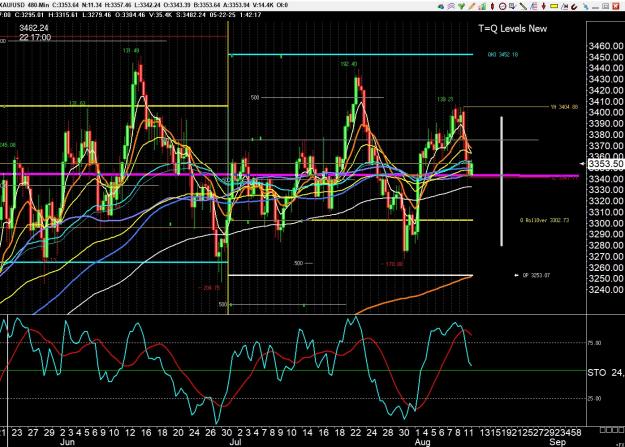Click the 3270.00 price scale label
This screenshot has width=625, height=447.
(x=606, y=256)
